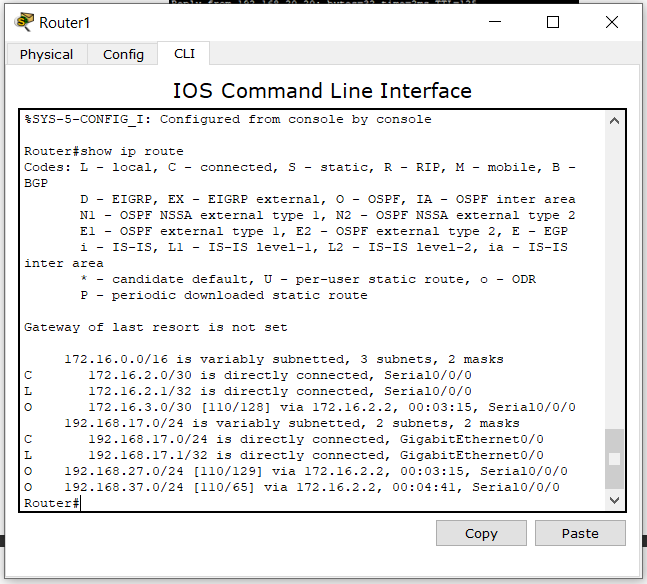This screenshot has height=584, width=647.
Task: Click the 'Codes: L - local' legend line
Action: (300, 167)
